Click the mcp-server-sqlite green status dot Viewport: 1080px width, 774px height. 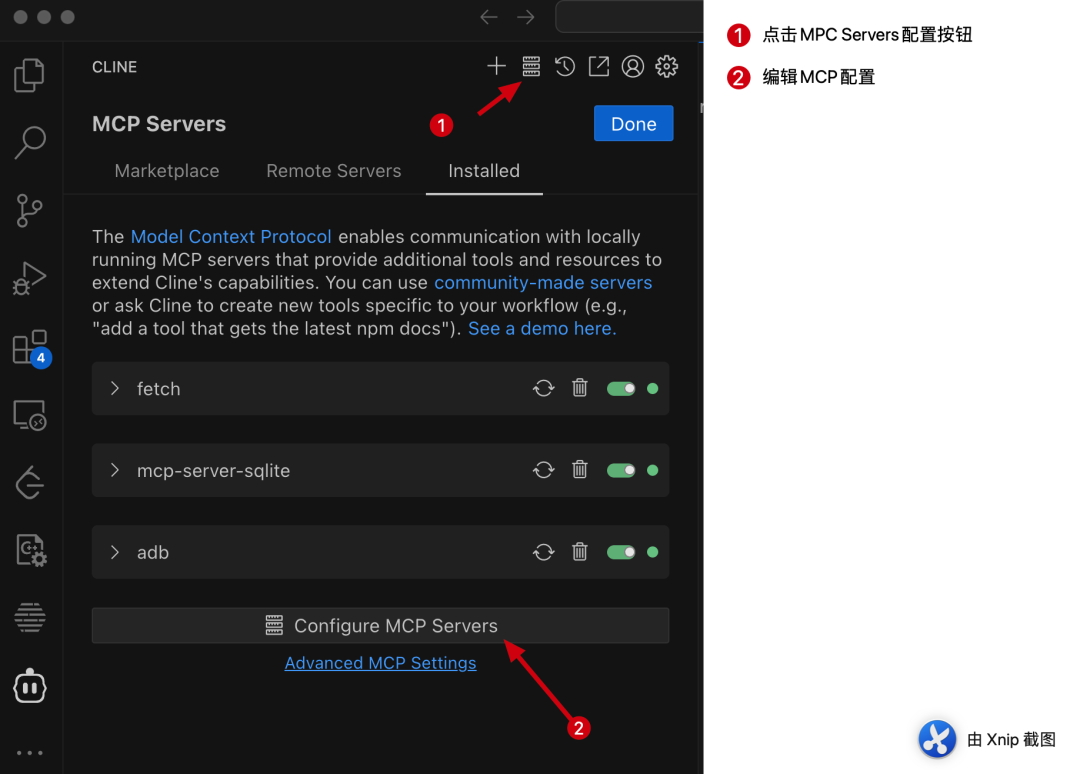tap(652, 470)
